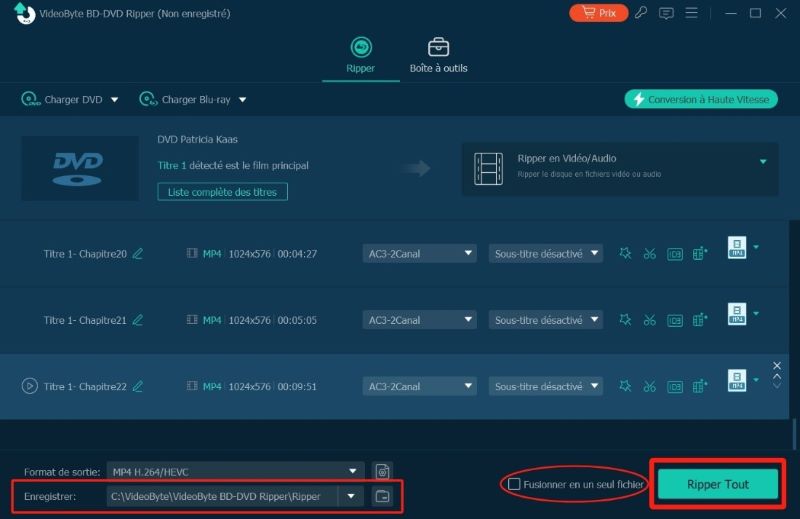Screen dimensions: 800x519
Task: Click the title list vertical scrollbar
Action: pyautogui.click(x=794, y=433)
